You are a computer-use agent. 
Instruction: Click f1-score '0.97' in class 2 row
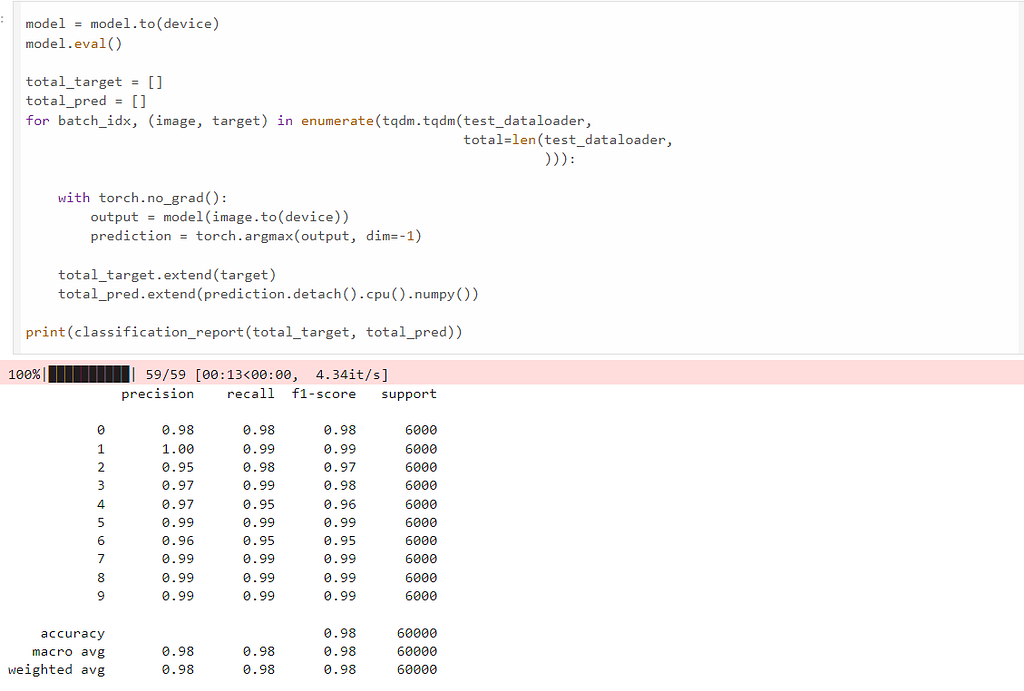[340, 467]
